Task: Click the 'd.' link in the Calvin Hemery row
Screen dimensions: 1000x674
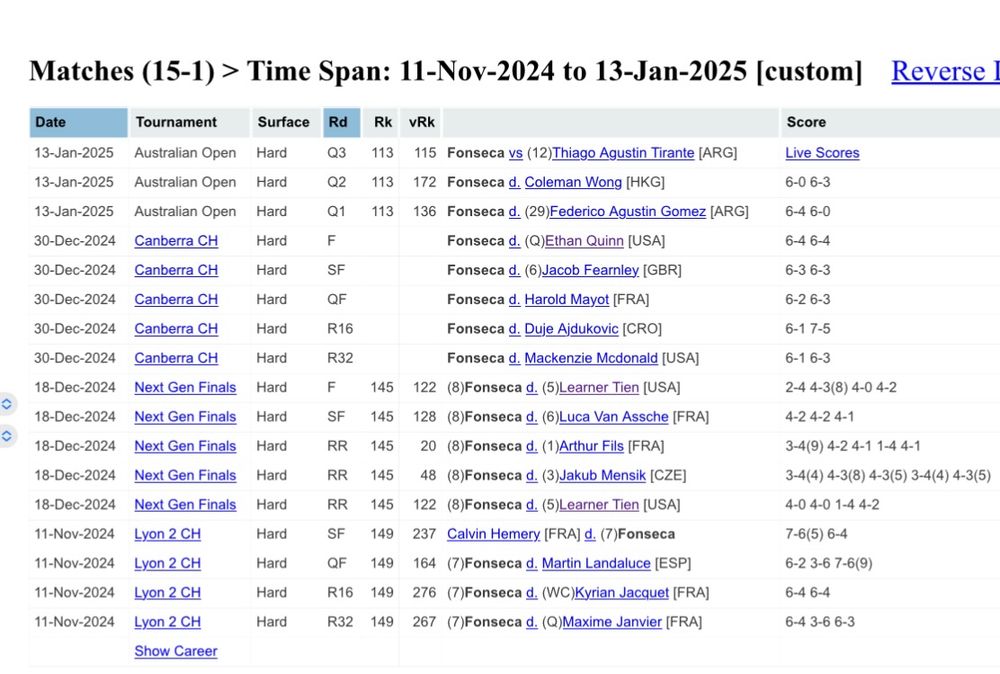Action: pyautogui.click(x=590, y=534)
